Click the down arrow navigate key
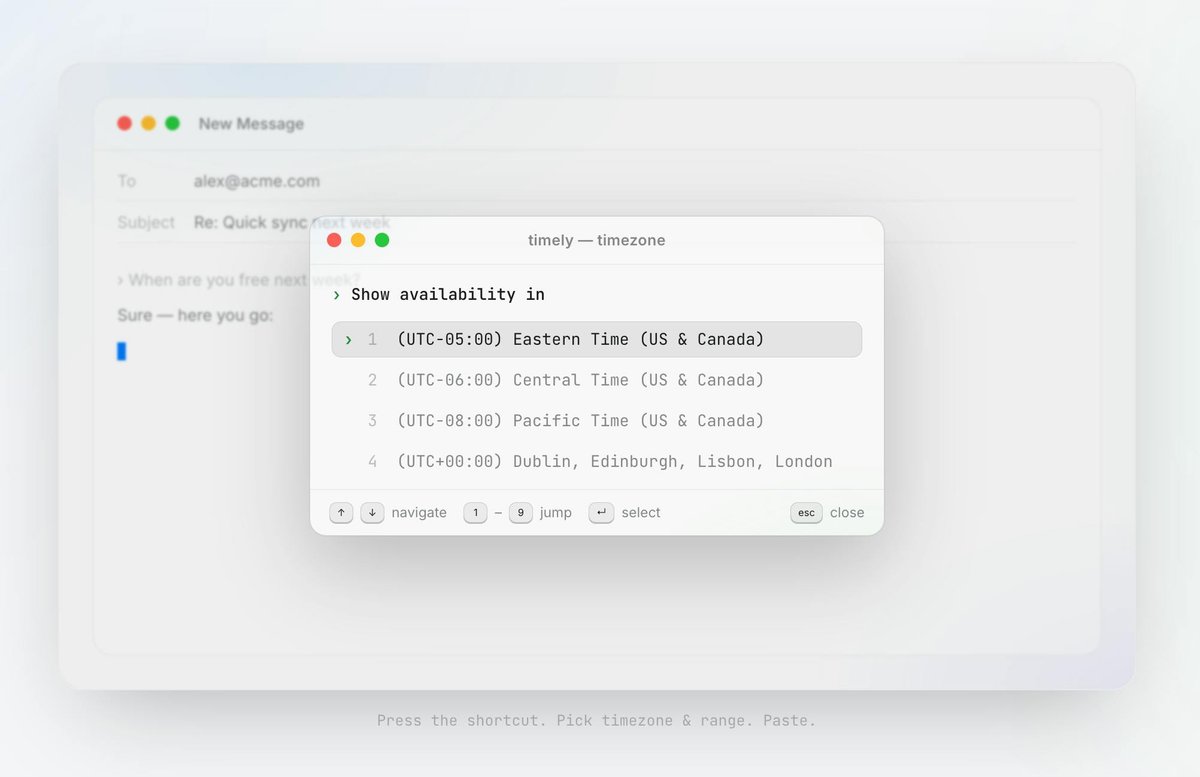Screen dimensions: 1200x777 pos(372,513)
